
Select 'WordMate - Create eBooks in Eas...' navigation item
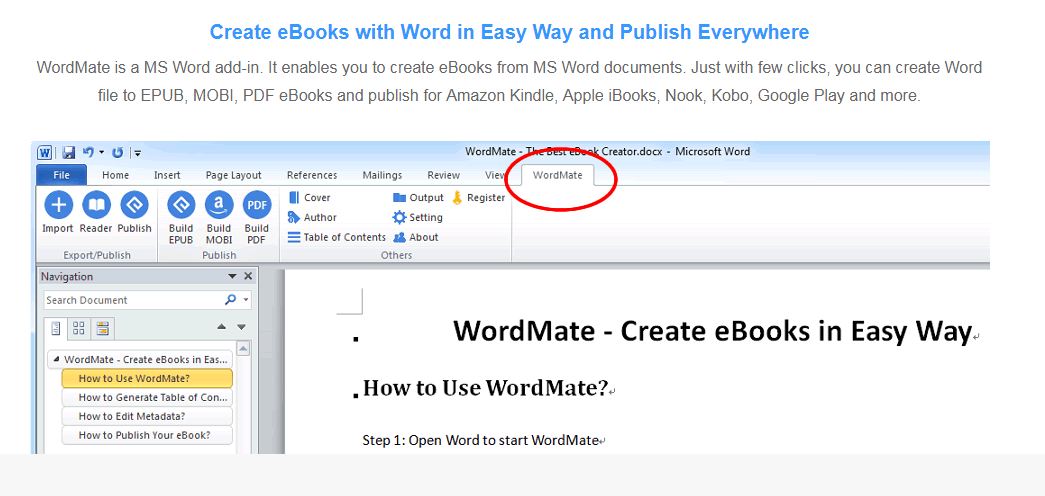pyautogui.click(x=141, y=359)
